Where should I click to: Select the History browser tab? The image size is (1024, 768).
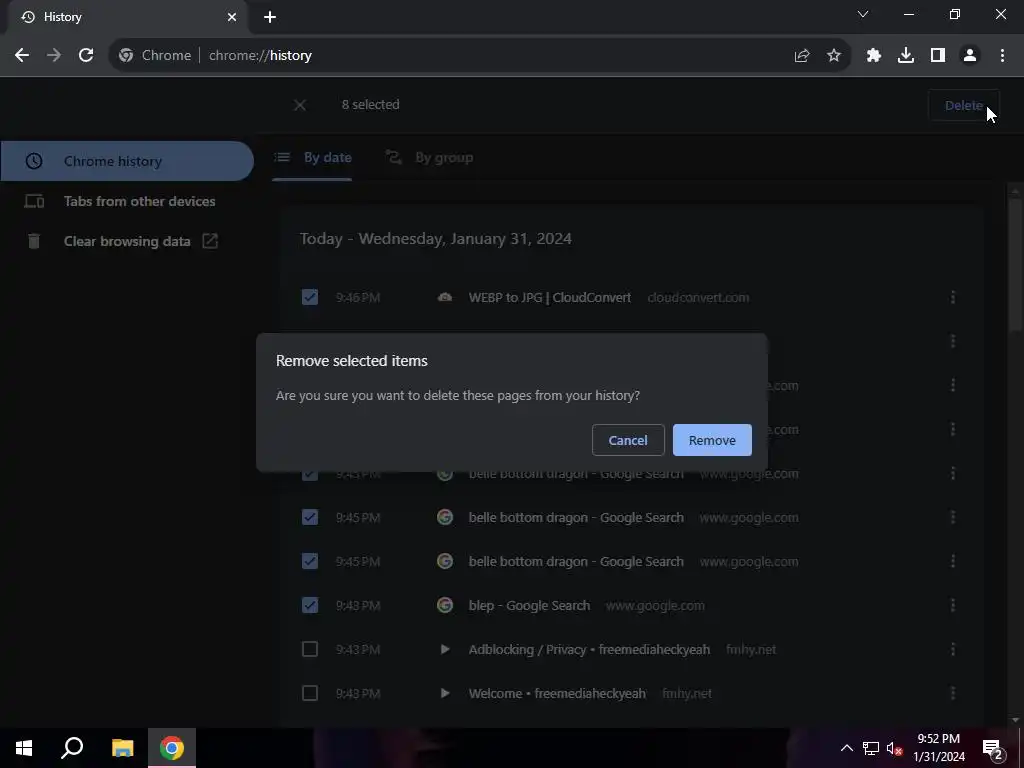pos(127,18)
